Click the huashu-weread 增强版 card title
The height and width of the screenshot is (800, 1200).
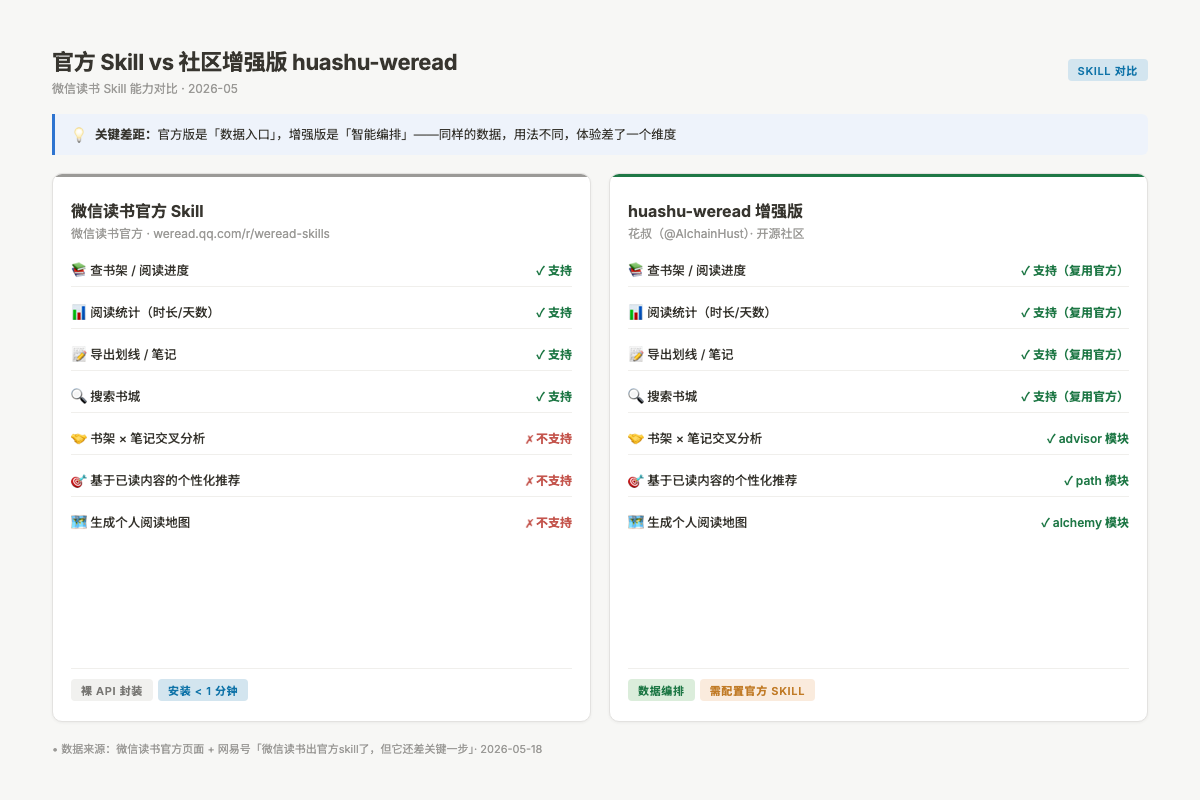pyautogui.click(x=715, y=211)
